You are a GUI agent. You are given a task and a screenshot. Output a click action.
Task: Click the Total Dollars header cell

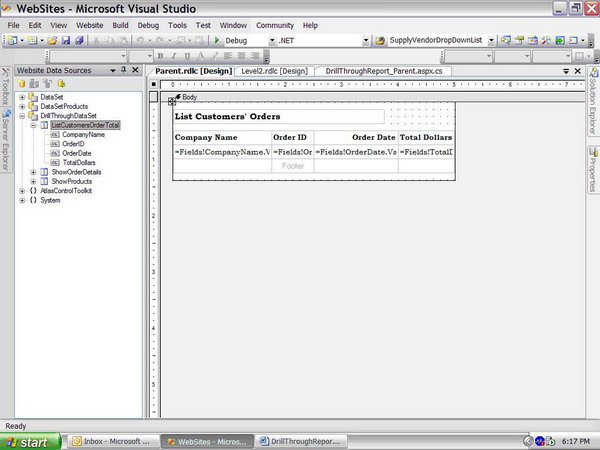click(x=426, y=137)
